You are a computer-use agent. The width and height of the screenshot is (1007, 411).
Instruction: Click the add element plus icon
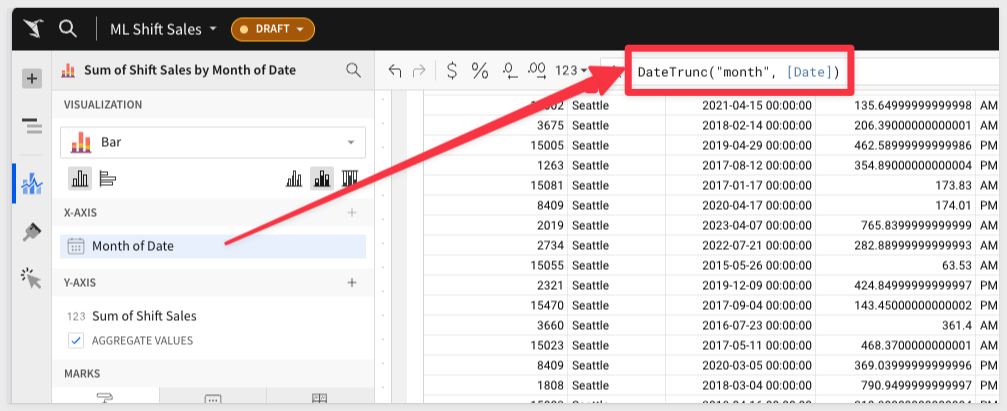click(31, 78)
